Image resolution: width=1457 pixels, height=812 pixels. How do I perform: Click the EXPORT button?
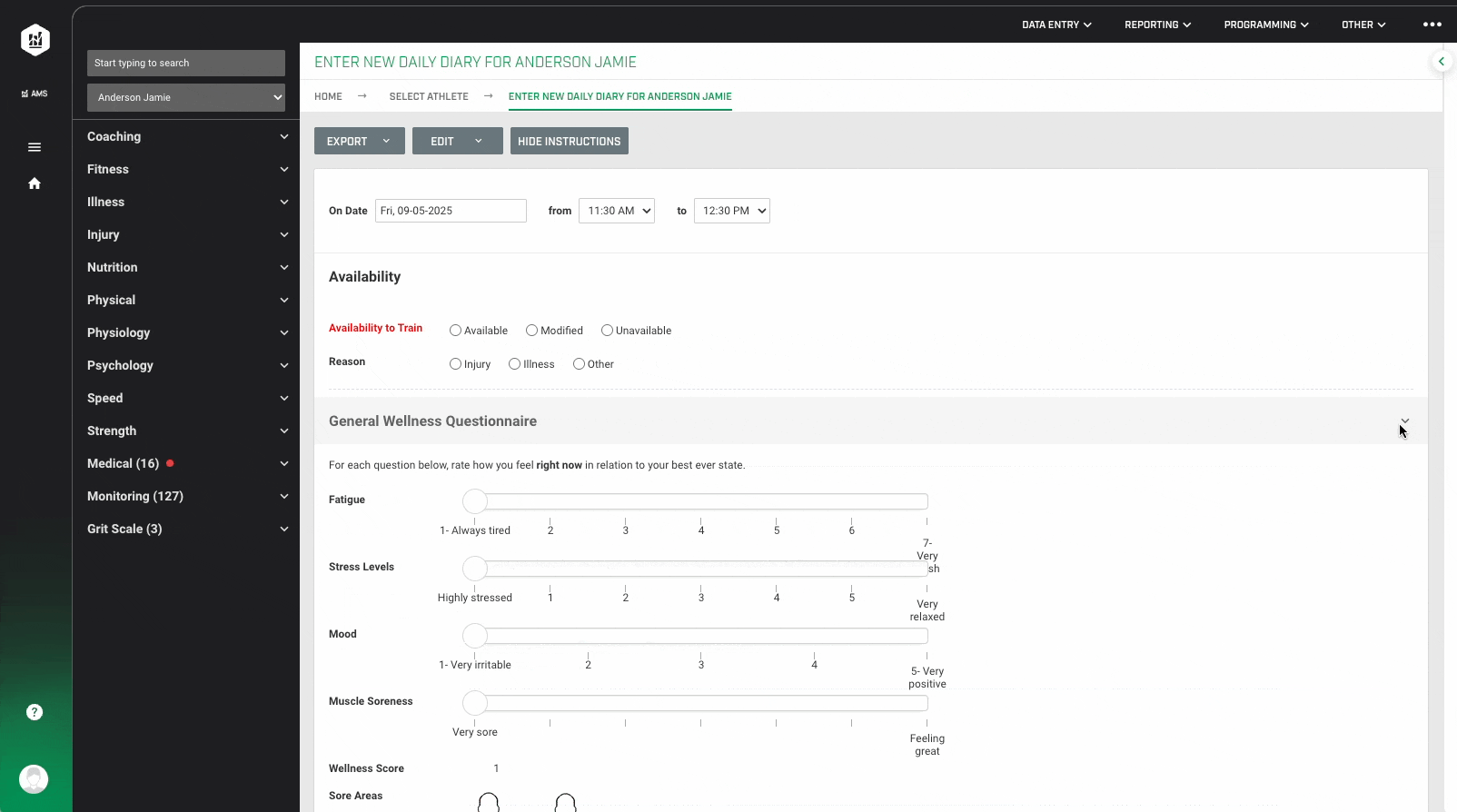pos(360,141)
